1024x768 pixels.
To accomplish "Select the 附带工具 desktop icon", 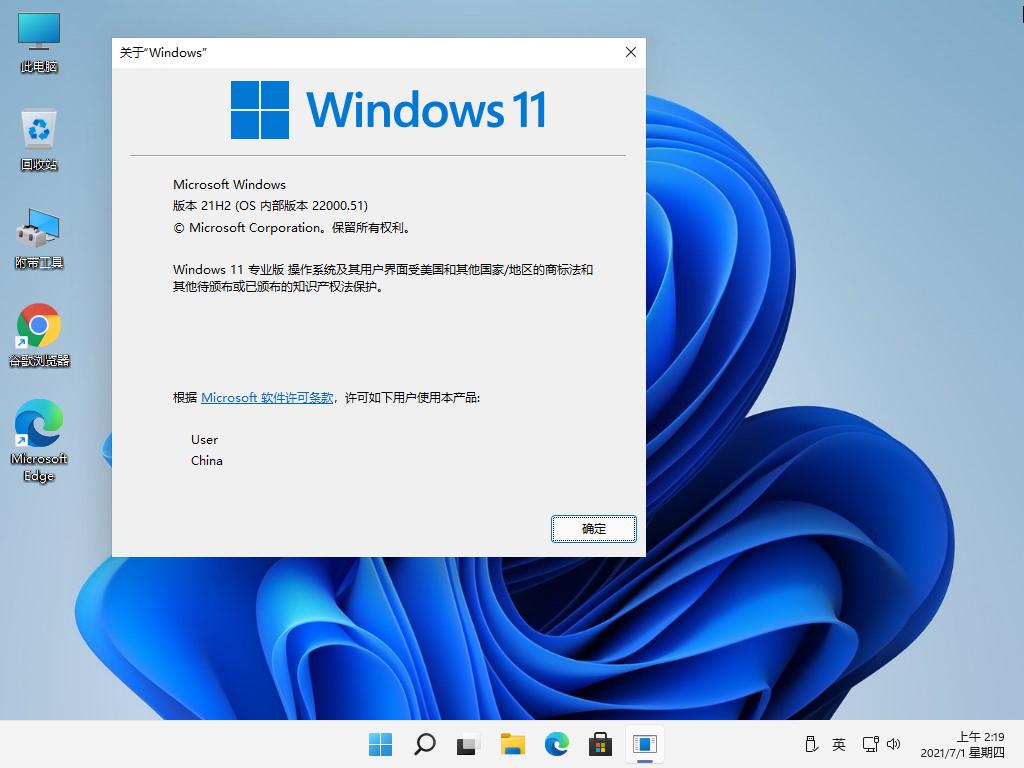I will tap(39, 238).
